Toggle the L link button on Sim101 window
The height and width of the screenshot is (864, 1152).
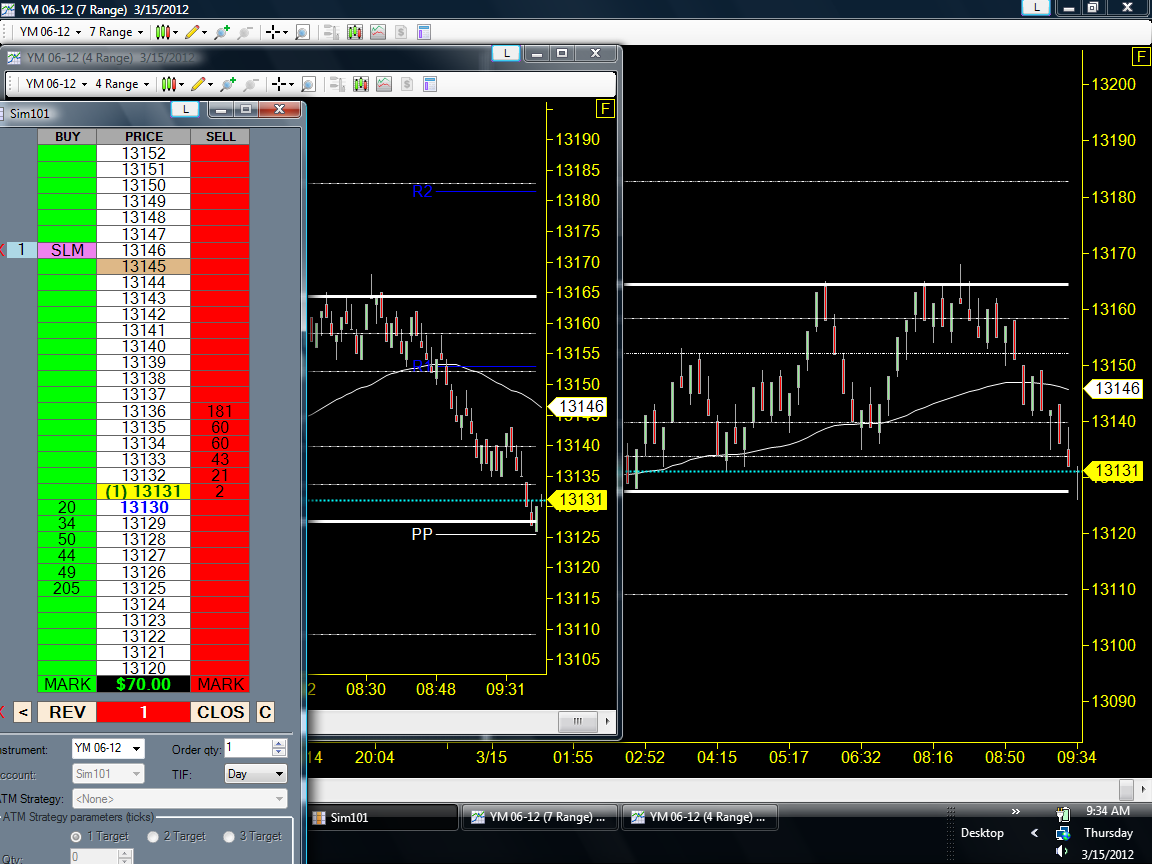tap(186, 109)
